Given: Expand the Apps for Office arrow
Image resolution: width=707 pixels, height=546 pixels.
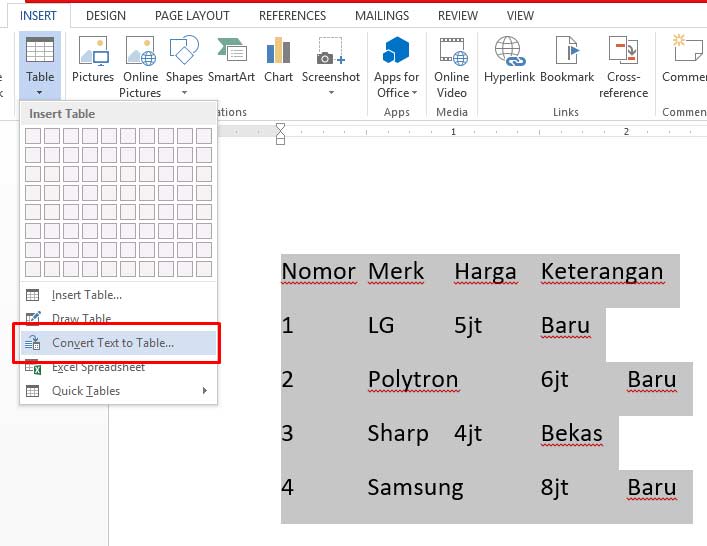Looking at the screenshot, I should (414, 93).
